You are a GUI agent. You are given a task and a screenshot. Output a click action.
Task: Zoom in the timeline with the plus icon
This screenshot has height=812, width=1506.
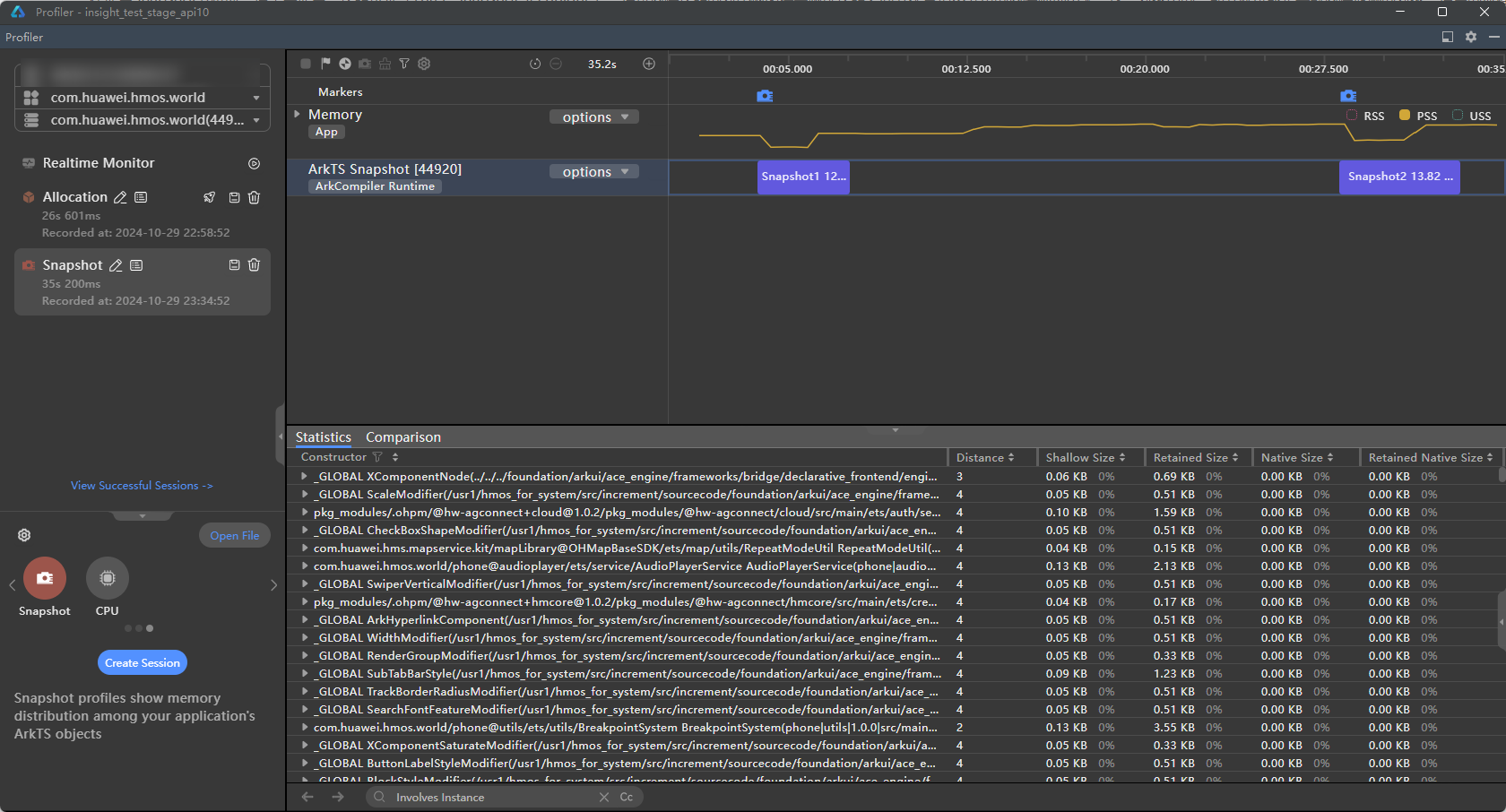click(649, 64)
